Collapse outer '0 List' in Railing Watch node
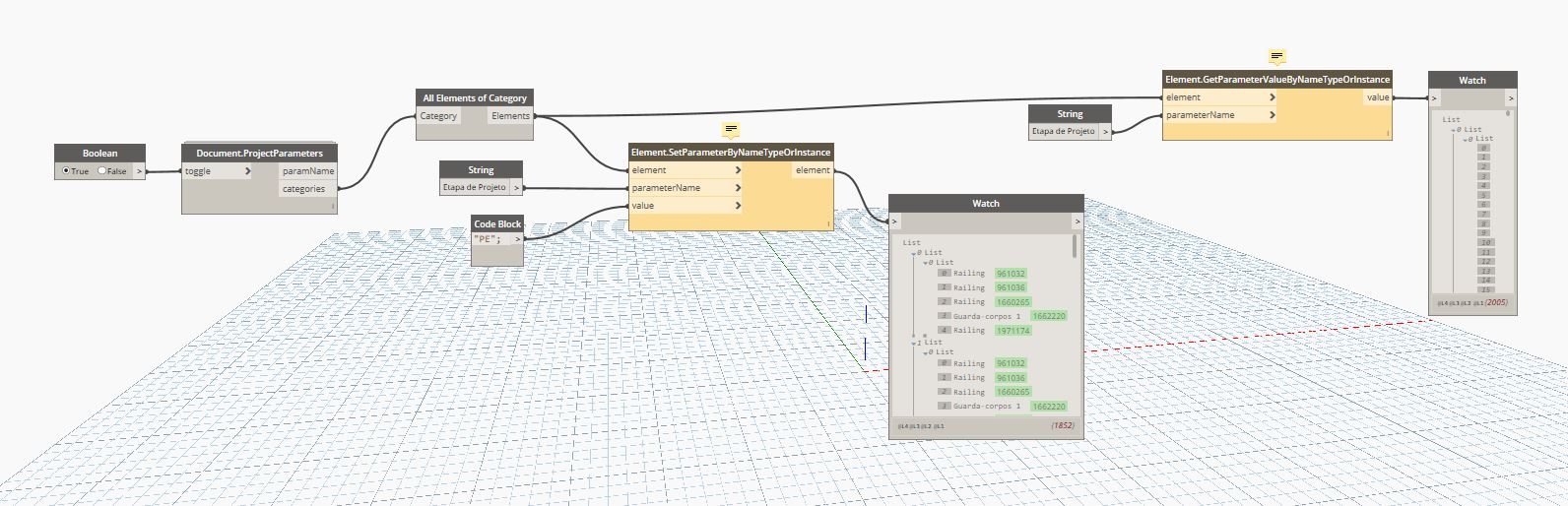This screenshot has width=1568, height=506. (x=913, y=253)
